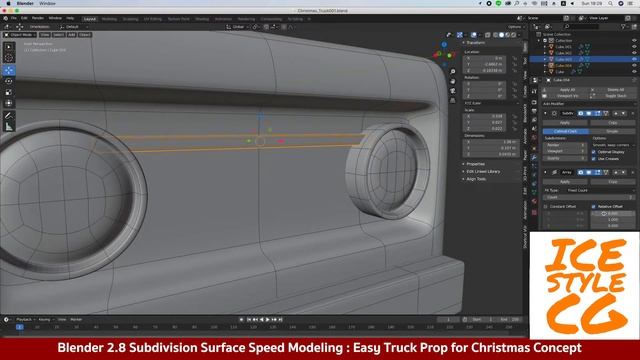640x360 pixels.
Task: Toggle Subdiv modifier viewport display icon
Action: (x=589, y=113)
